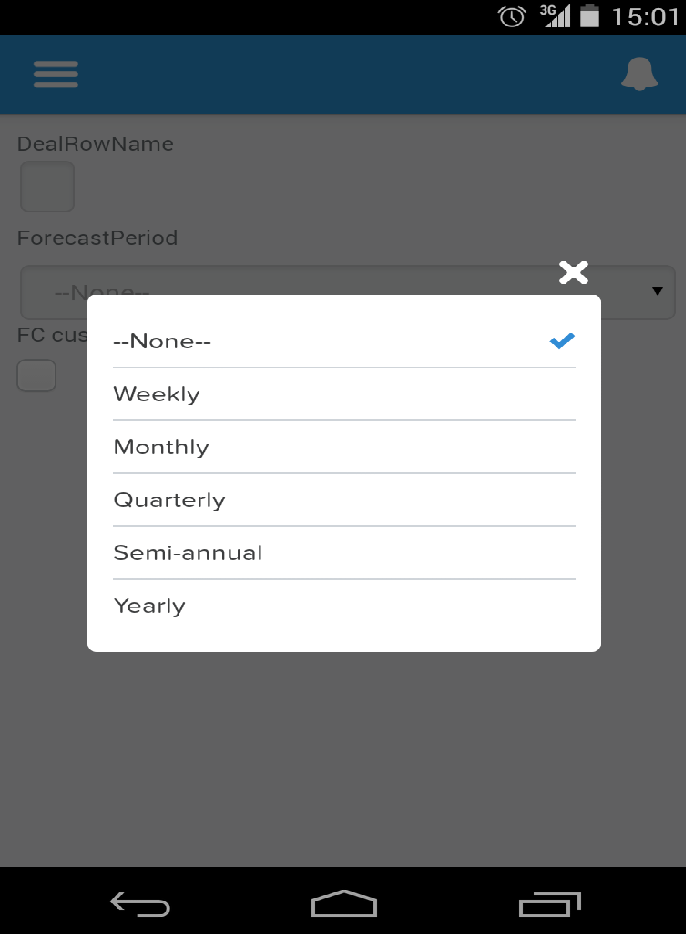Open the ForecastPeriod dropdown arrow
Viewport: 686px width, 934px height.
[x=657, y=291]
